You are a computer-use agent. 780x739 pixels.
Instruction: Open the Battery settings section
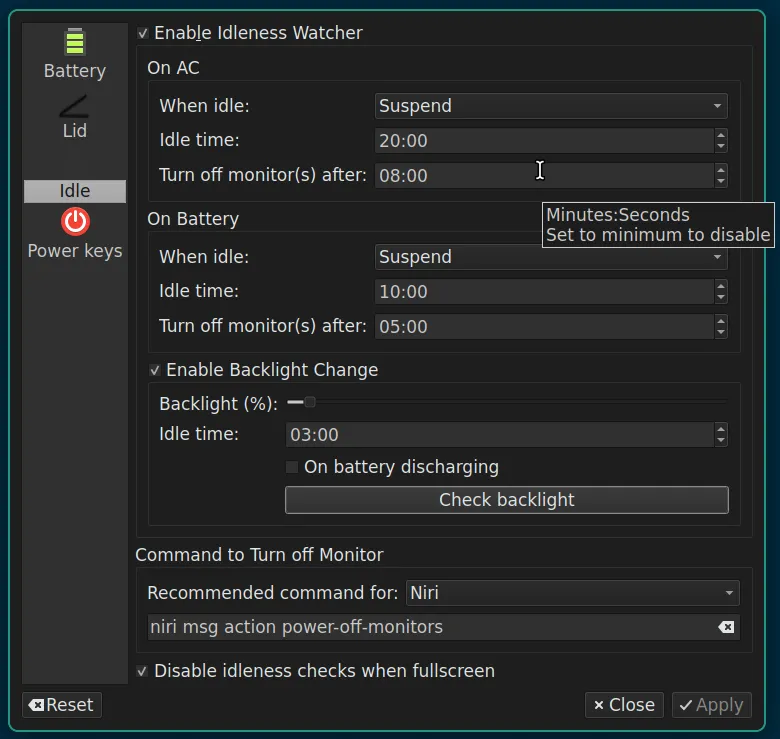tap(74, 54)
